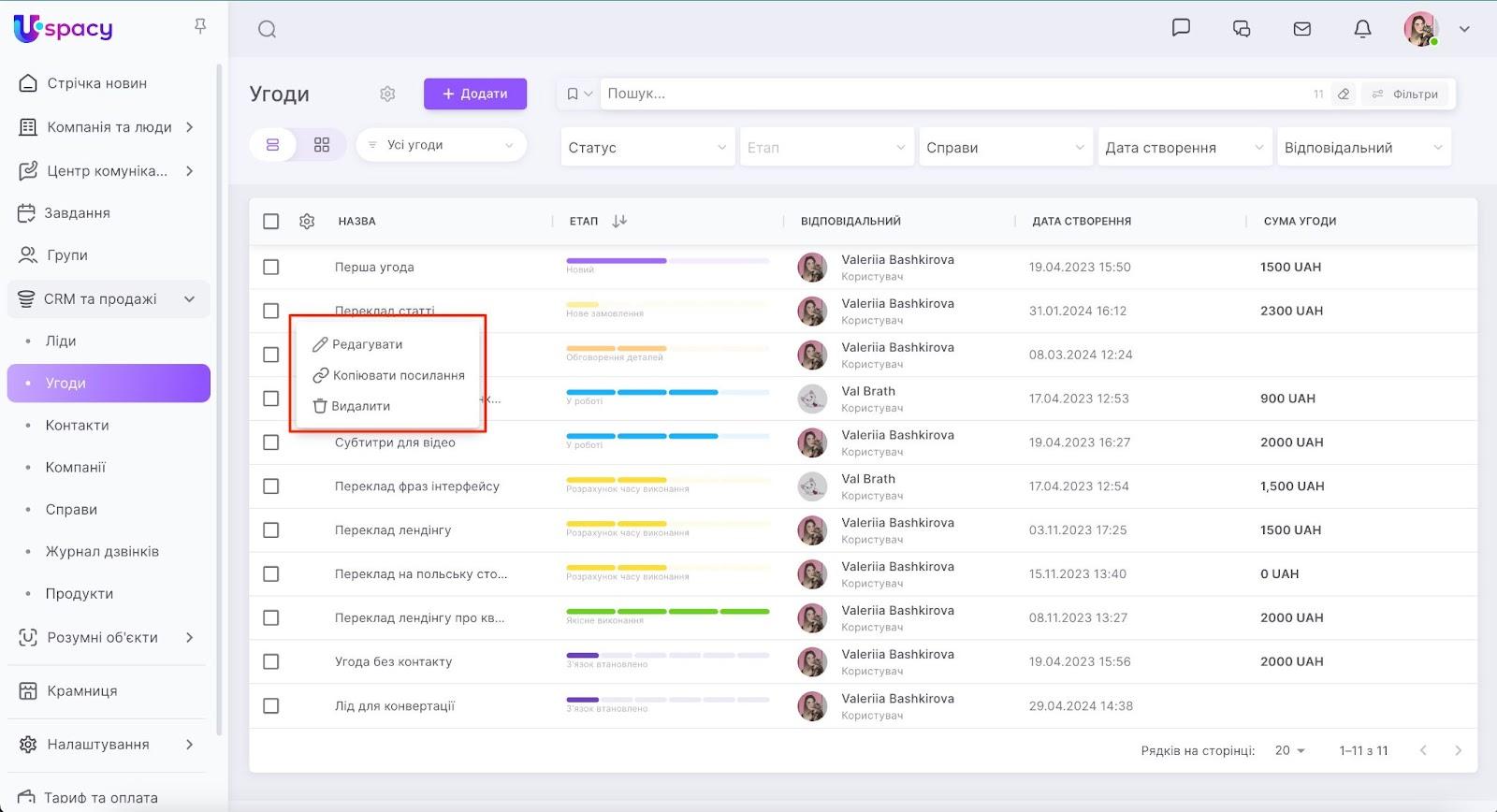Open rows per page dropdown

pos(1289,750)
